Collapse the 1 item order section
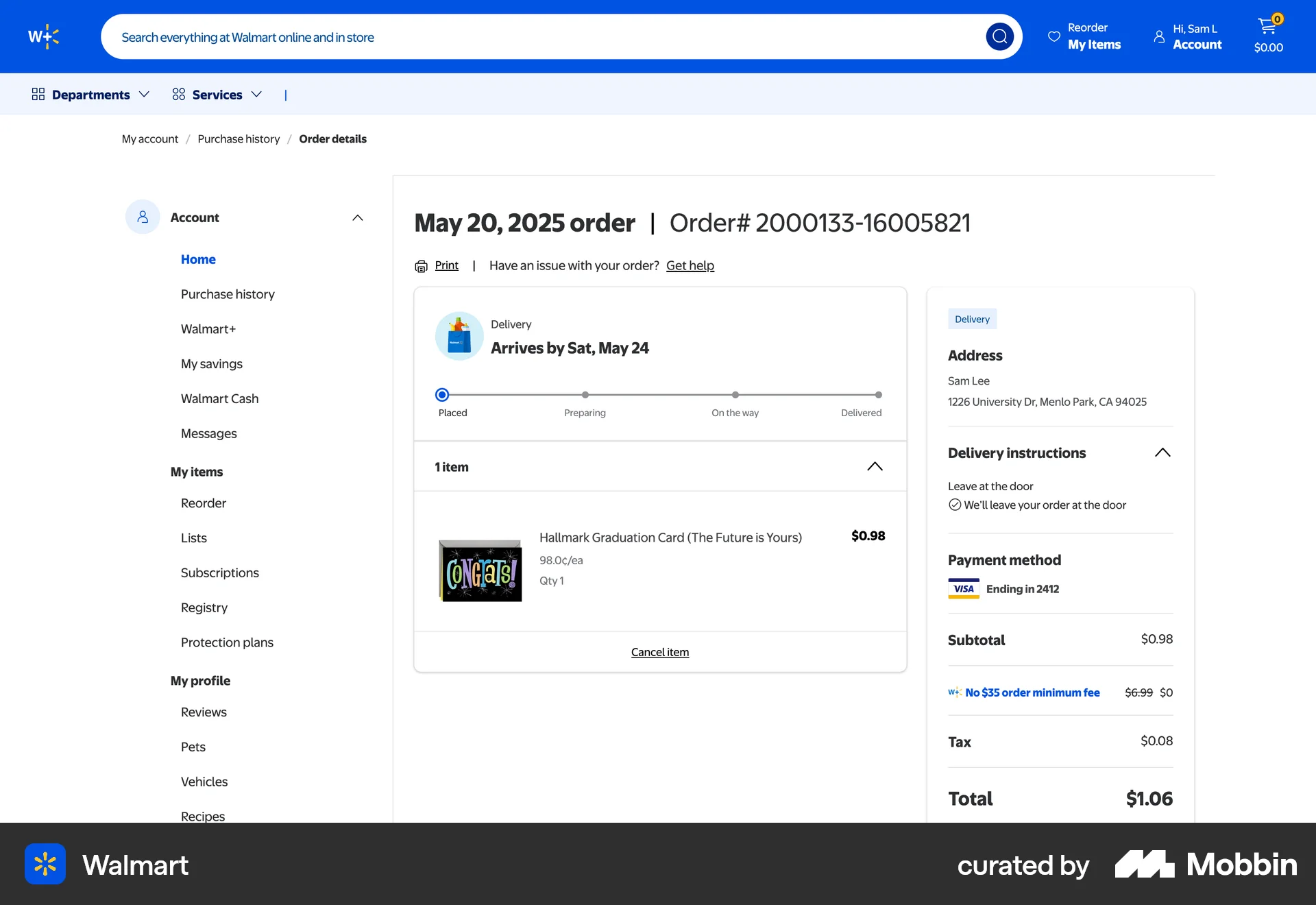The height and width of the screenshot is (905, 1316). click(875, 466)
